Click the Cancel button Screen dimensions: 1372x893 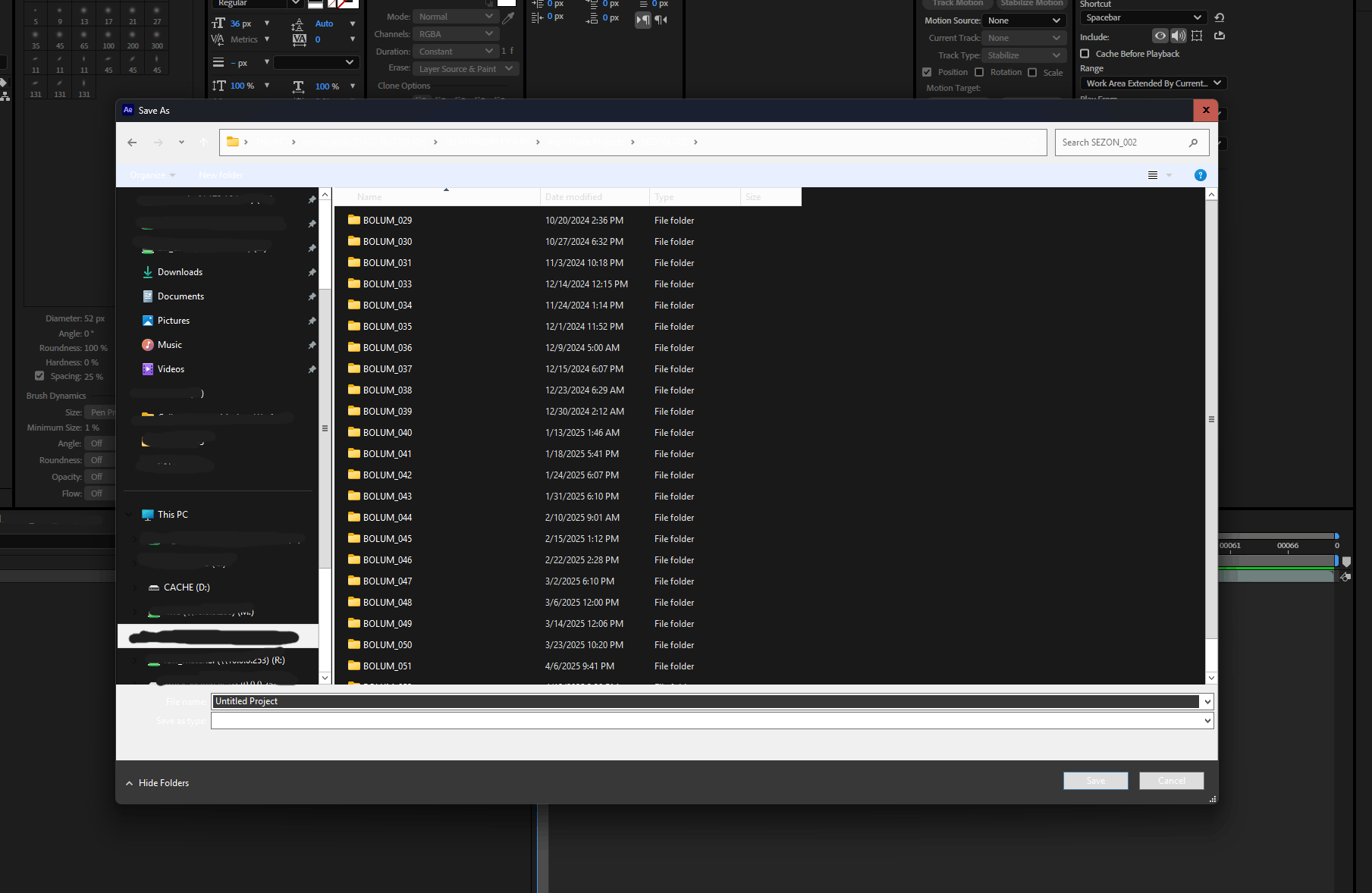coord(1172,781)
